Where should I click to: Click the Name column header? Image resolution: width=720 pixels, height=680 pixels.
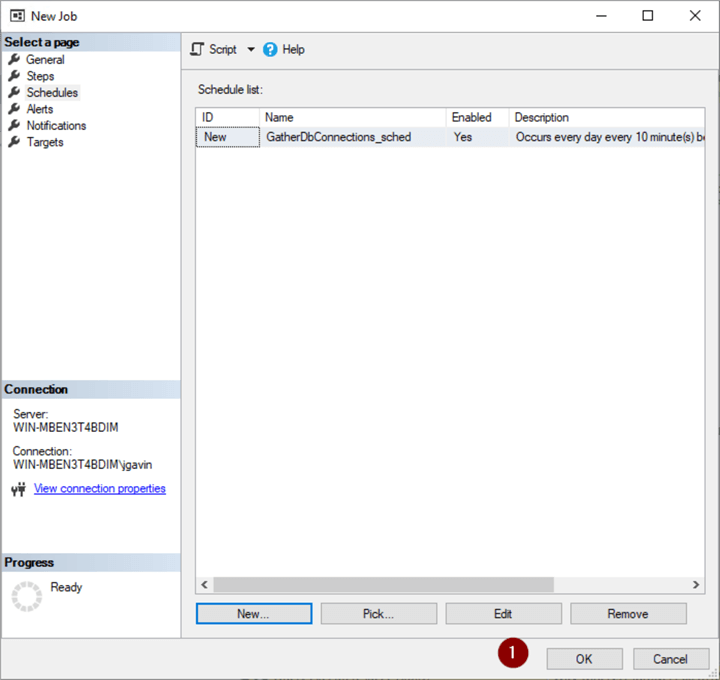pos(353,118)
